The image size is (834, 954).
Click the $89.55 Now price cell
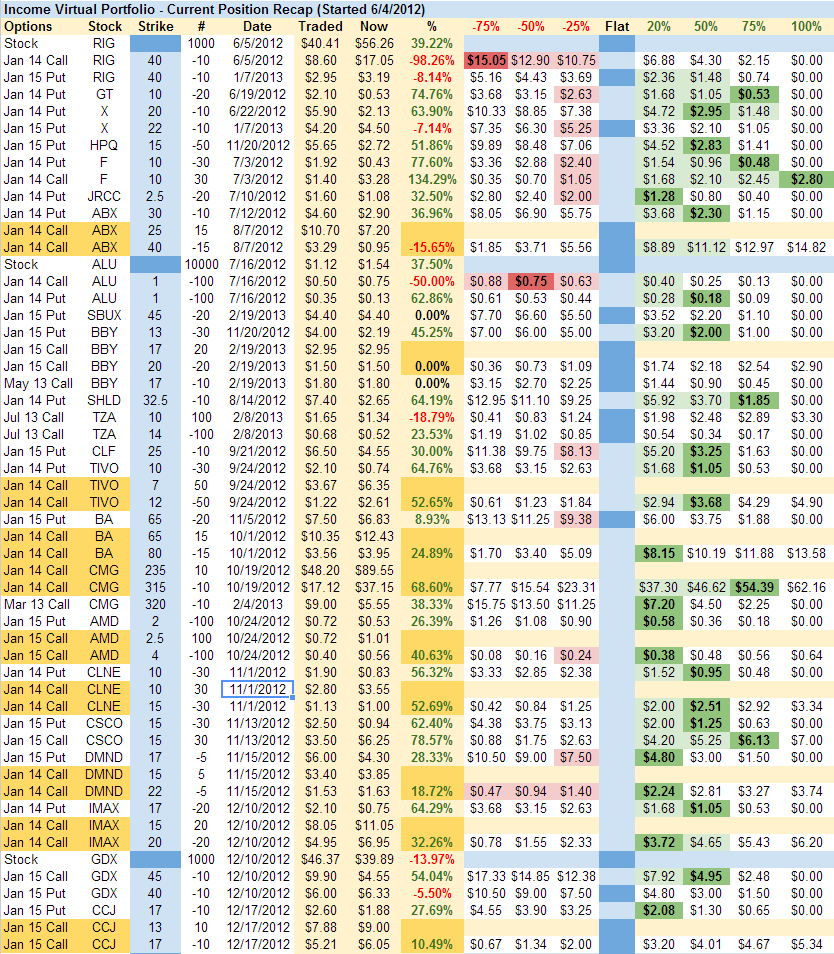pos(376,571)
